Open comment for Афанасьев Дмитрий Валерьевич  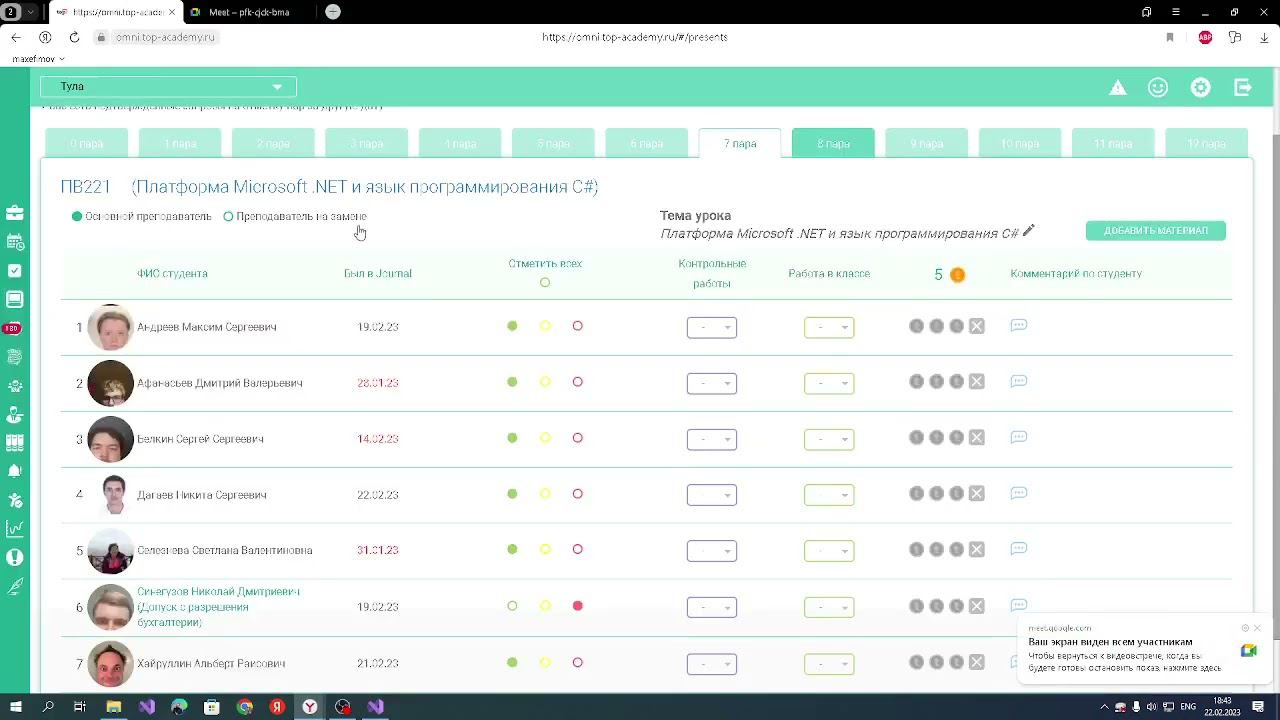tap(1019, 382)
